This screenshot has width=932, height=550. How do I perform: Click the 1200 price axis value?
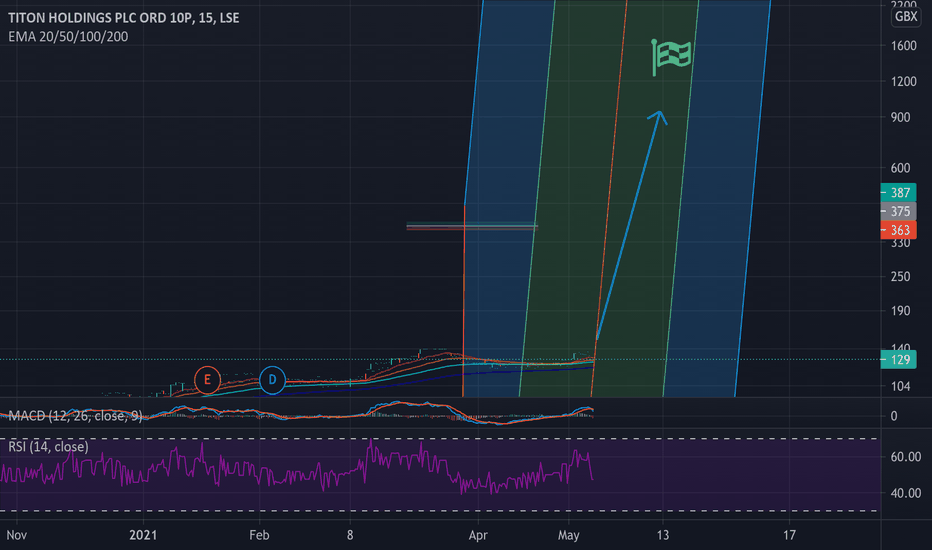(x=903, y=81)
